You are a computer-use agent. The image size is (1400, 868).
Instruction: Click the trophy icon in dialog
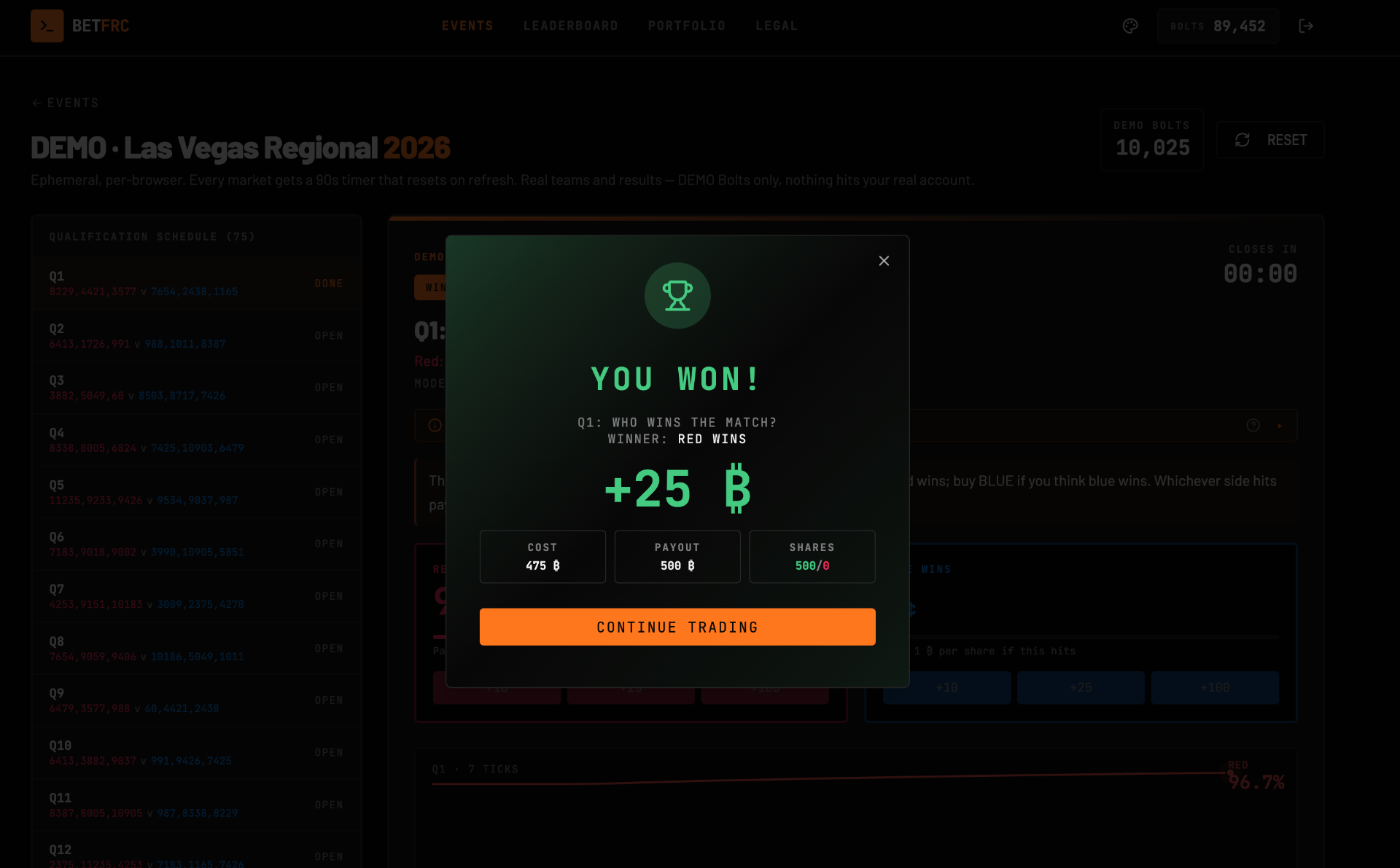click(x=677, y=296)
